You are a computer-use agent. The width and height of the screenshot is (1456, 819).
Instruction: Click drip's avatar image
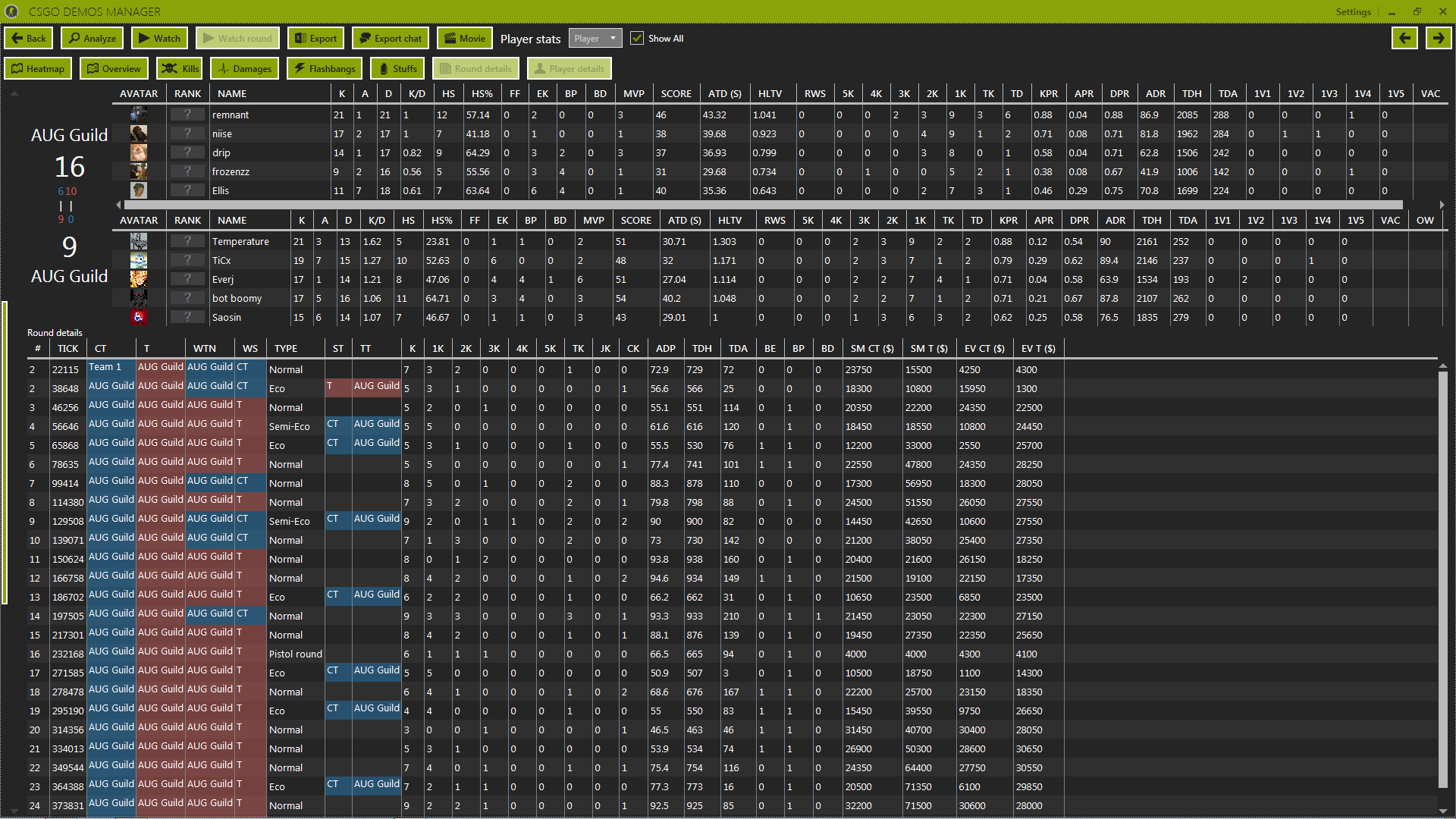pyautogui.click(x=138, y=152)
